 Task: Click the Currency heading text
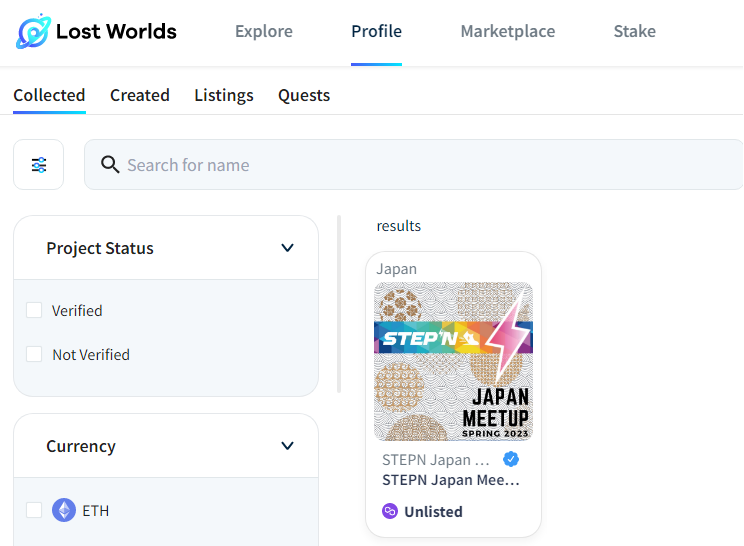tap(81, 446)
